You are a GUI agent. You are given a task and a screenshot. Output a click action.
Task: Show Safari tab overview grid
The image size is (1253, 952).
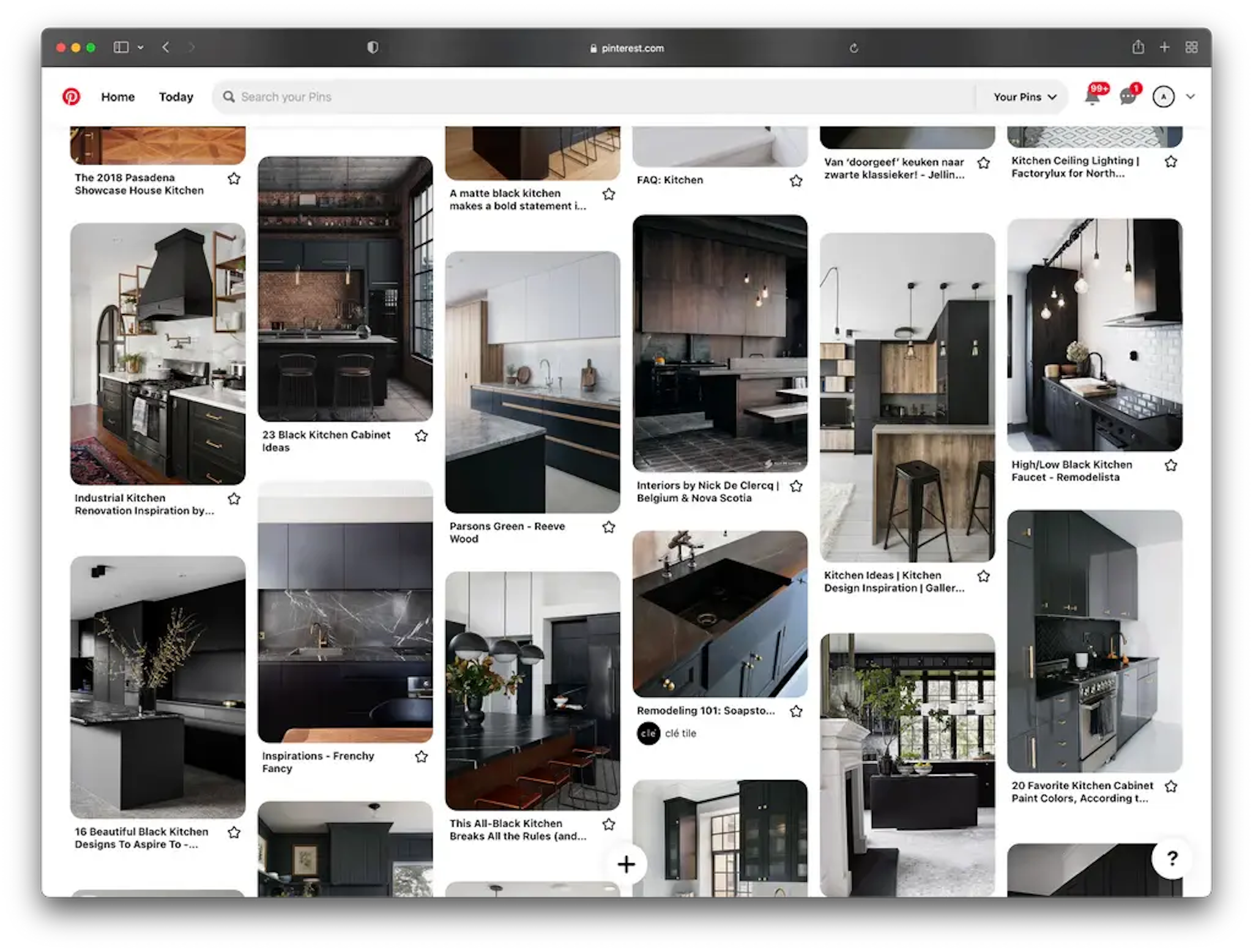click(1192, 47)
